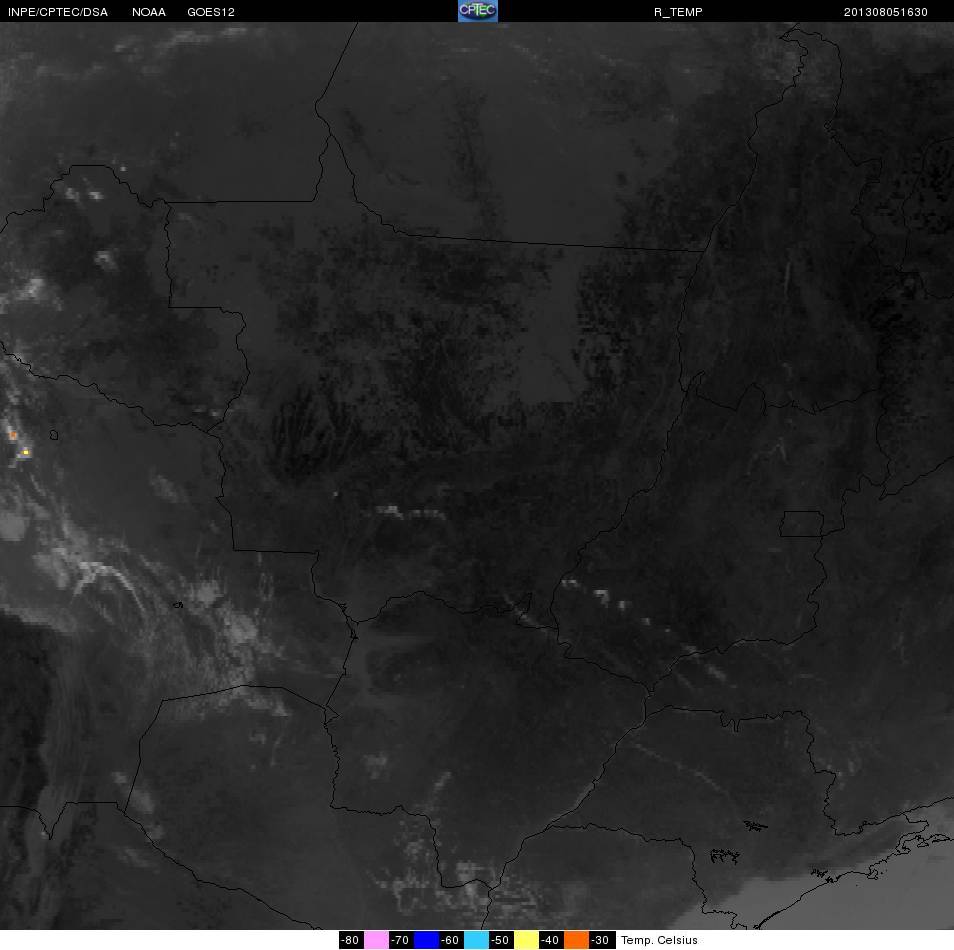Click the yellow legend color swatch
The height and width of the screenshot is (950, 954).
[x=526, y=940]
